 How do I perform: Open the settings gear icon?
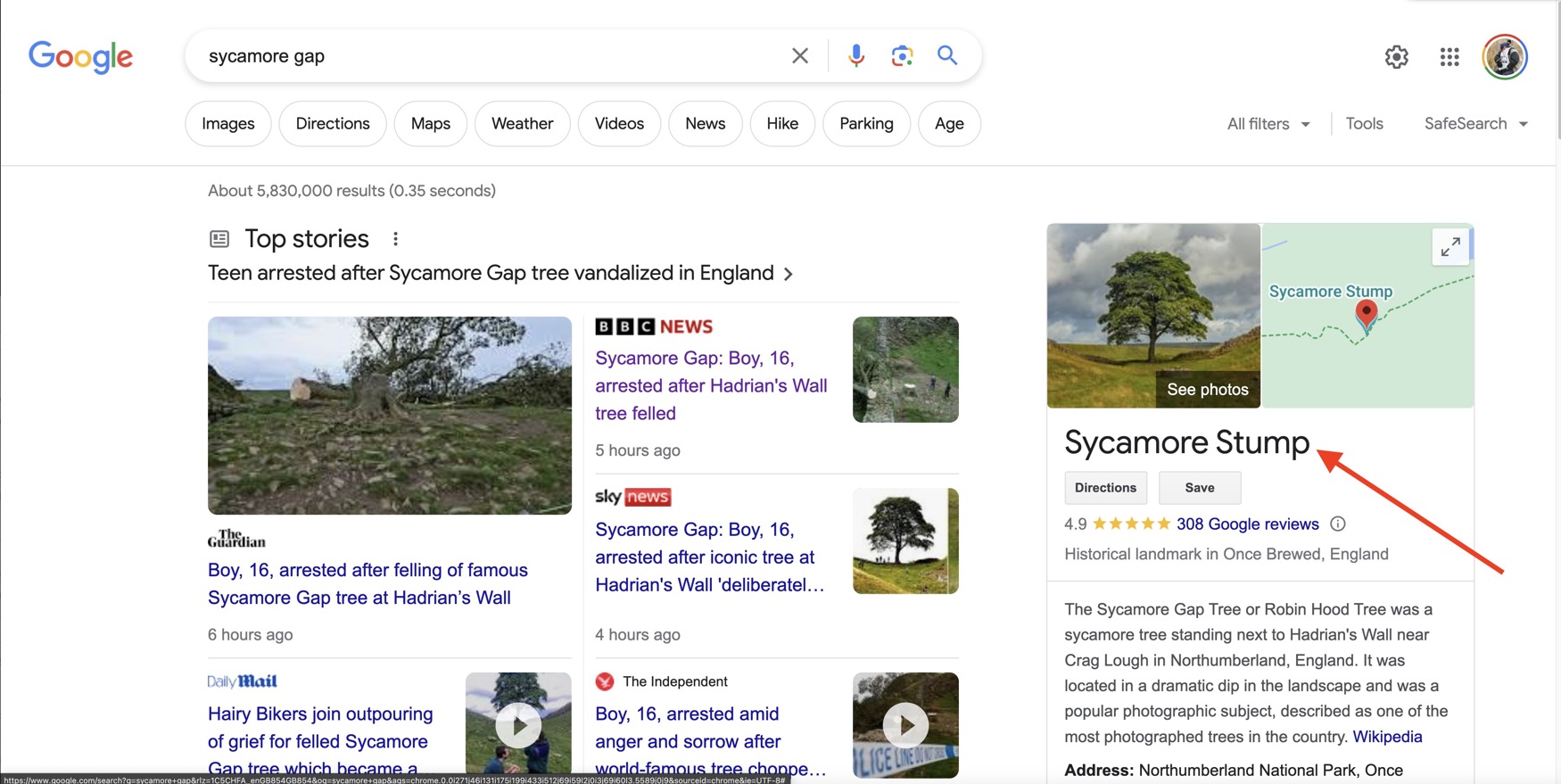coord(1397,57)
